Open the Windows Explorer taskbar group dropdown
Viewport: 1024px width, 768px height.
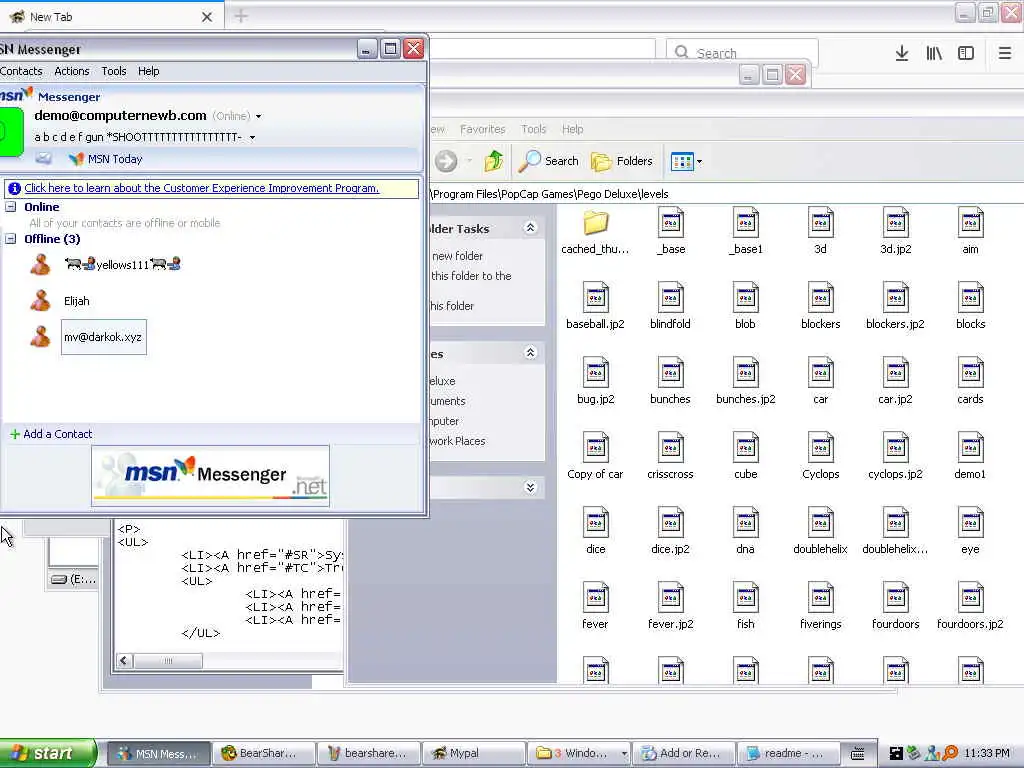point(624,754)
